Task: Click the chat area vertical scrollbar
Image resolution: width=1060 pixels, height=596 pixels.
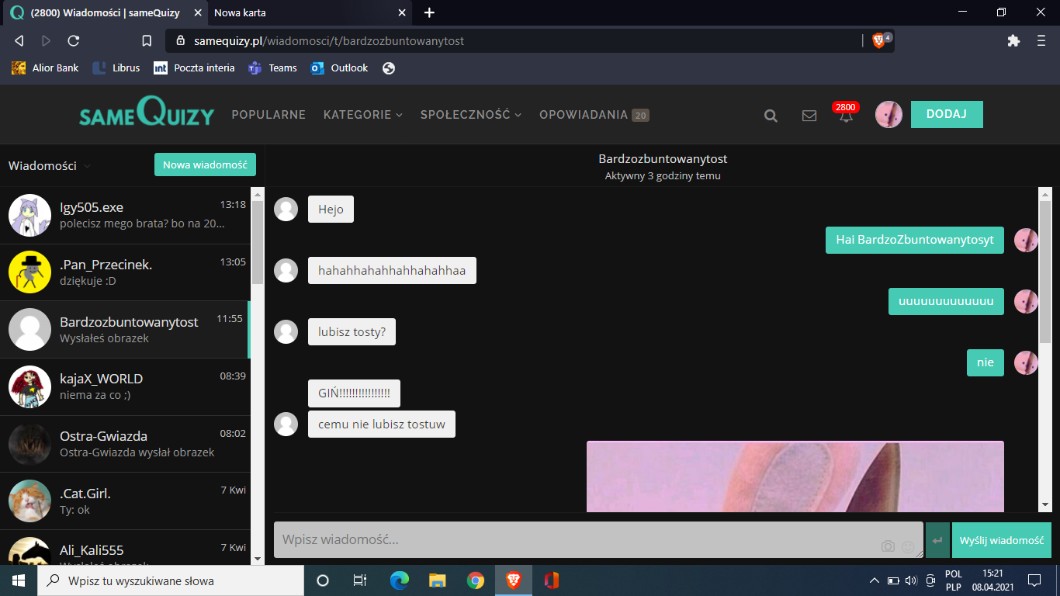Action: (x=1046, y=270)
